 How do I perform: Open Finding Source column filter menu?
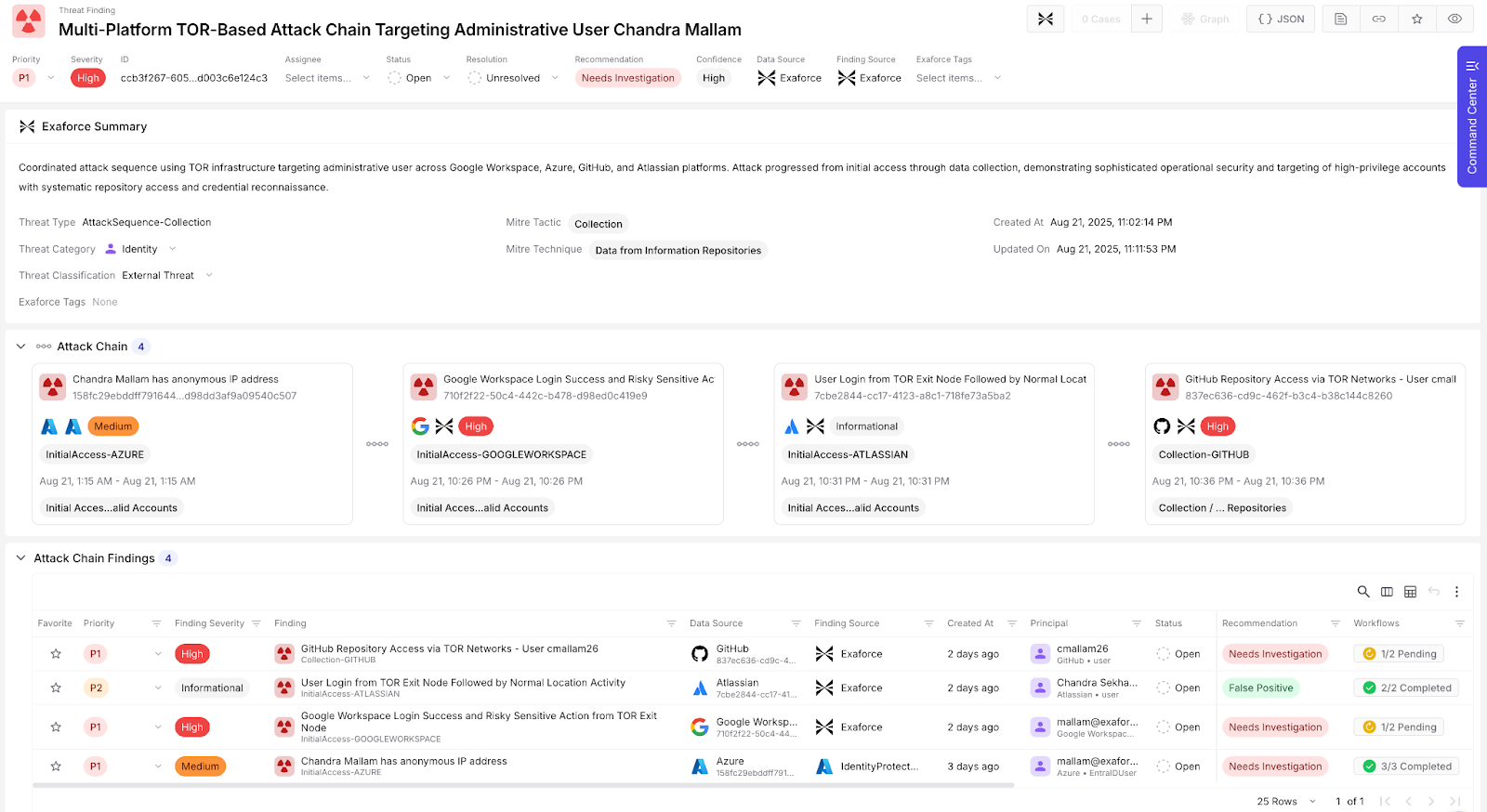coord(928,623)
